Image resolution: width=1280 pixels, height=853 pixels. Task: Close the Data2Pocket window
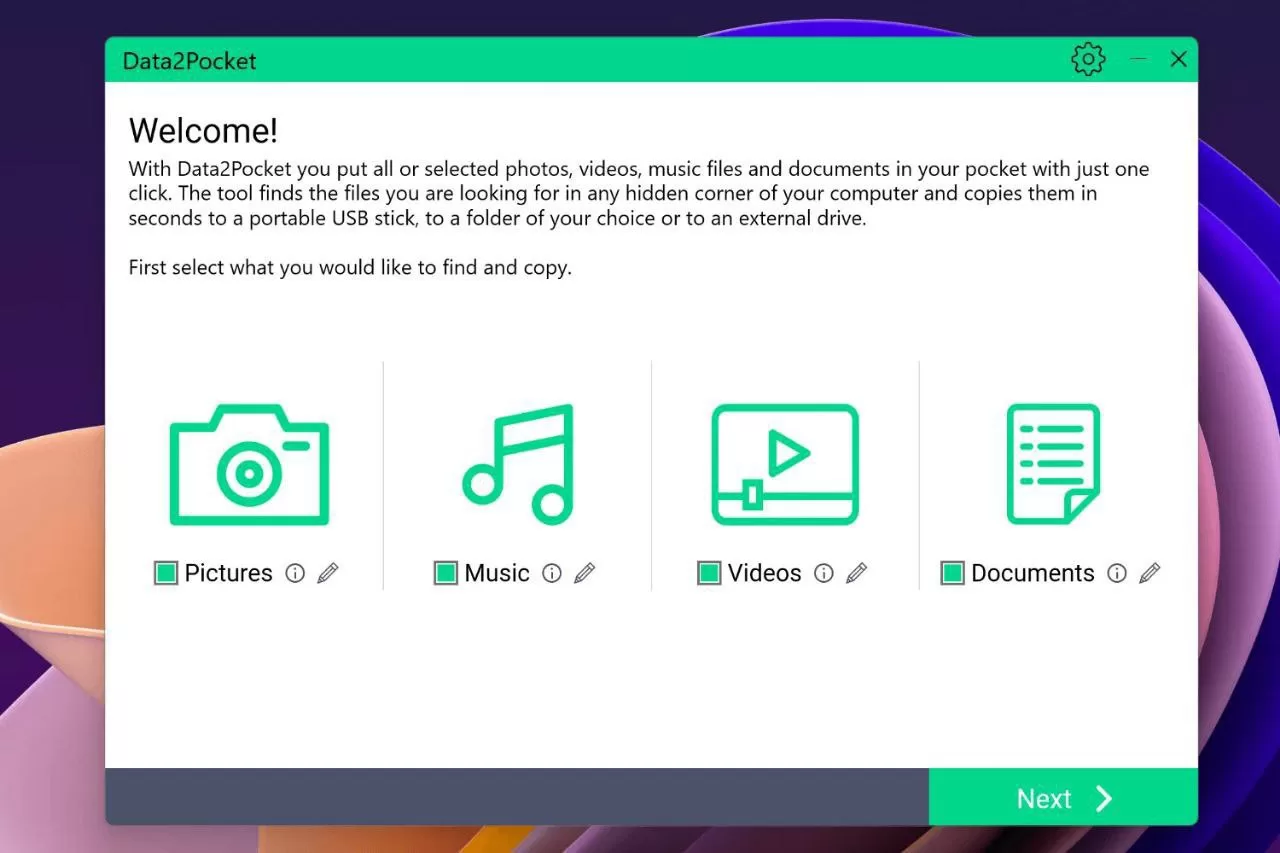pyautogui.click(x=1179, y=59)
